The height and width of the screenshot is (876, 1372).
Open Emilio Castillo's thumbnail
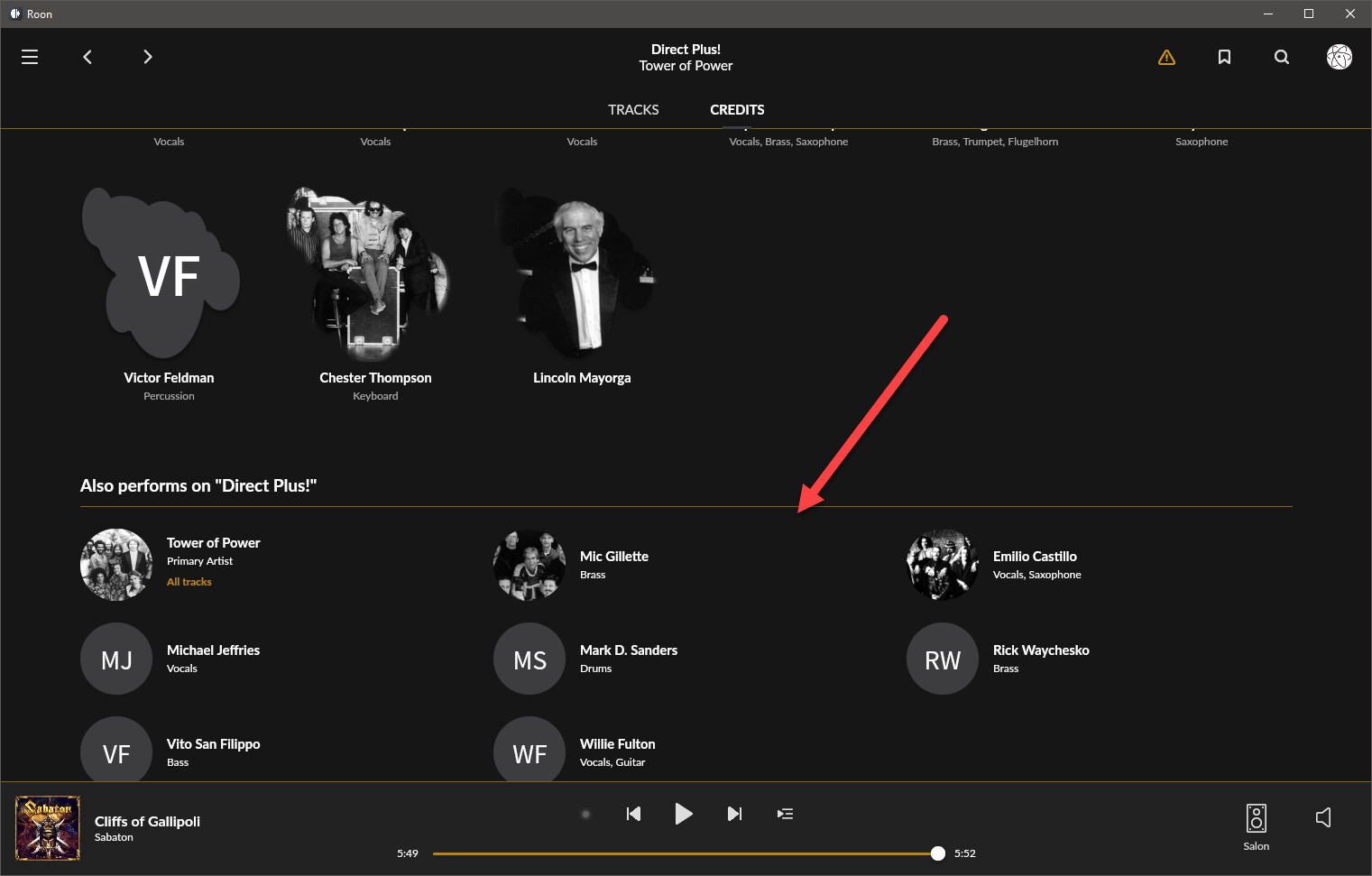click(943, 565)
